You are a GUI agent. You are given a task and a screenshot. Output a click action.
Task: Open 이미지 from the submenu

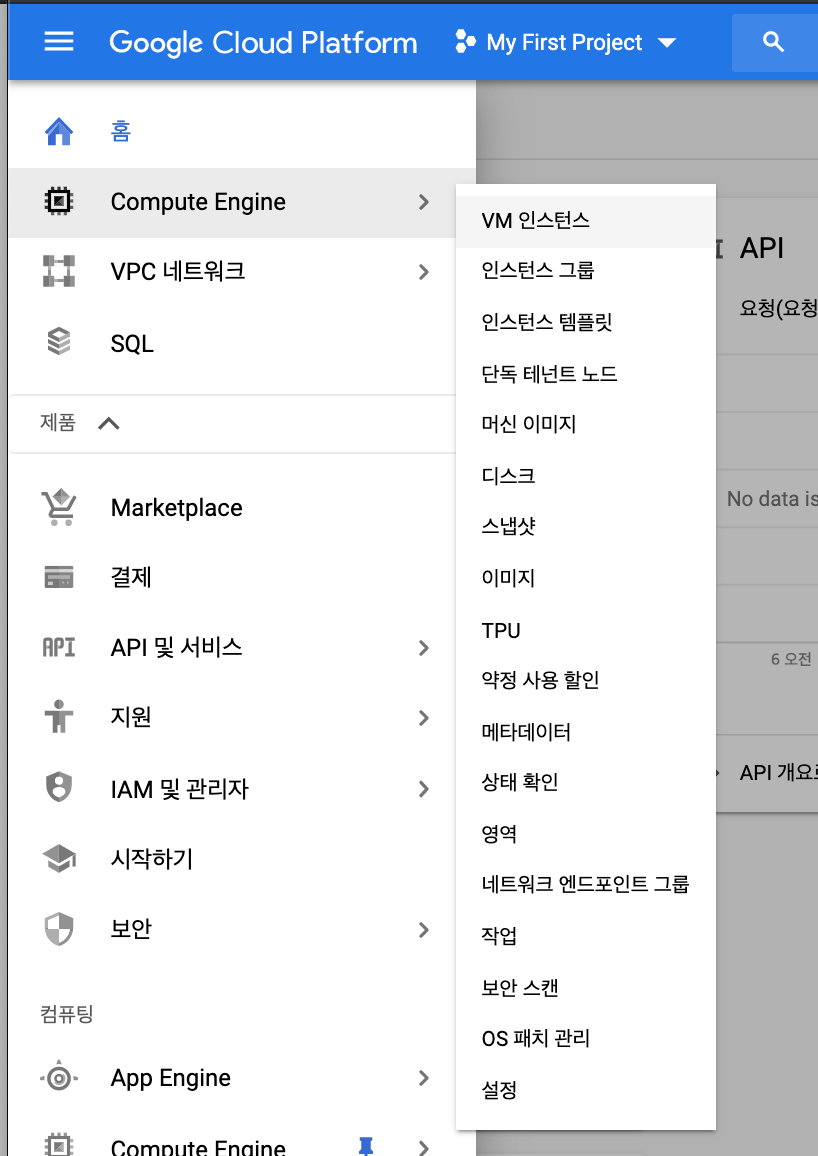586,578
